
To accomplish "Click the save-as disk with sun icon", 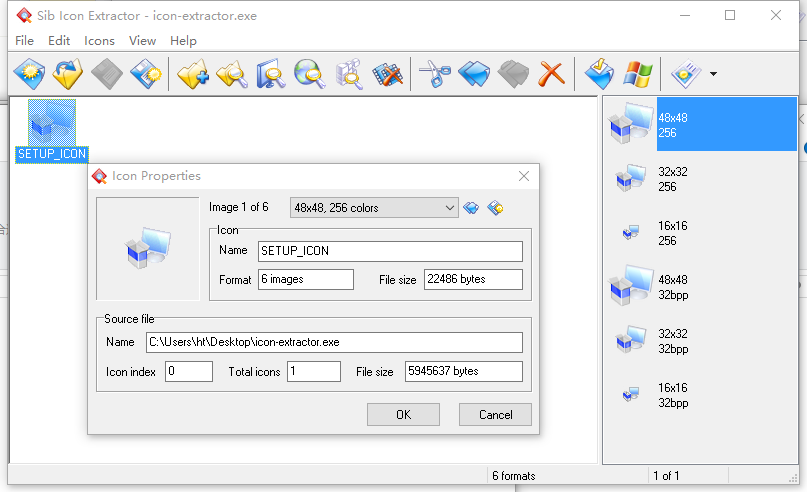I will click(x=146, y=74).
